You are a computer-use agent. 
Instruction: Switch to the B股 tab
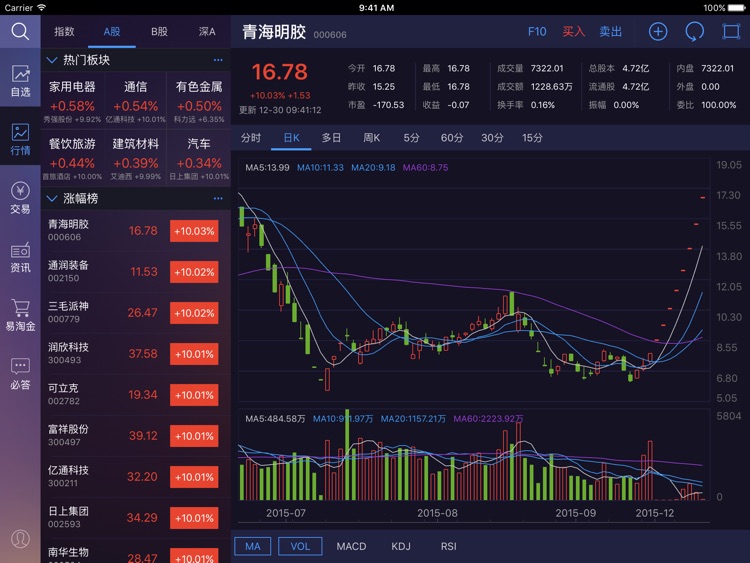(x=159, y=32)
